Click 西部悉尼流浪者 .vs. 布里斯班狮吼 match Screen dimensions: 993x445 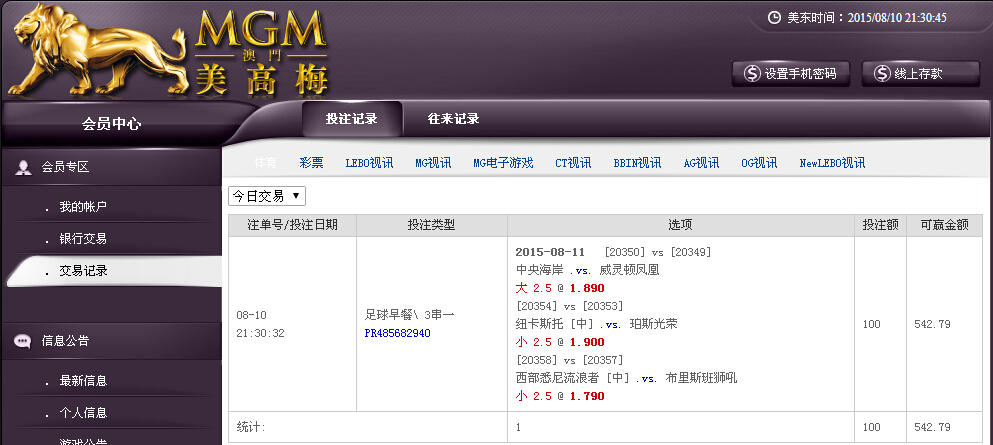point(626,379)
